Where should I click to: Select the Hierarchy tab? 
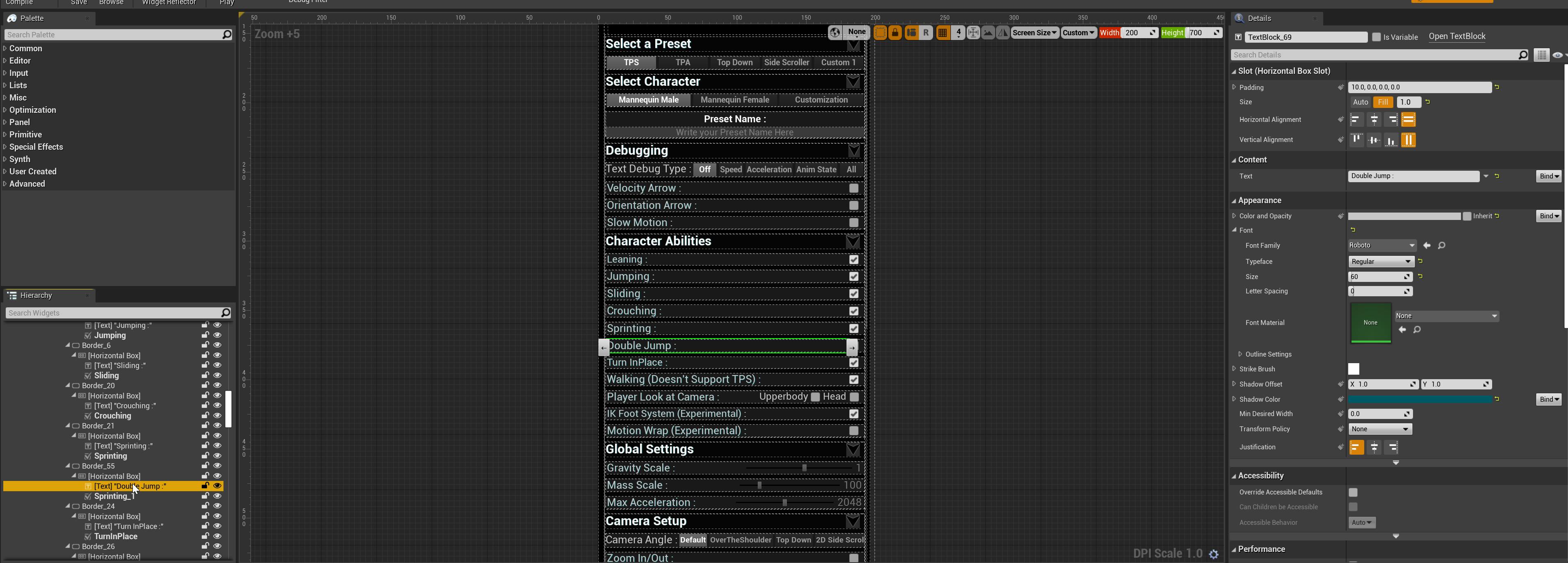(x=48, y=295)
